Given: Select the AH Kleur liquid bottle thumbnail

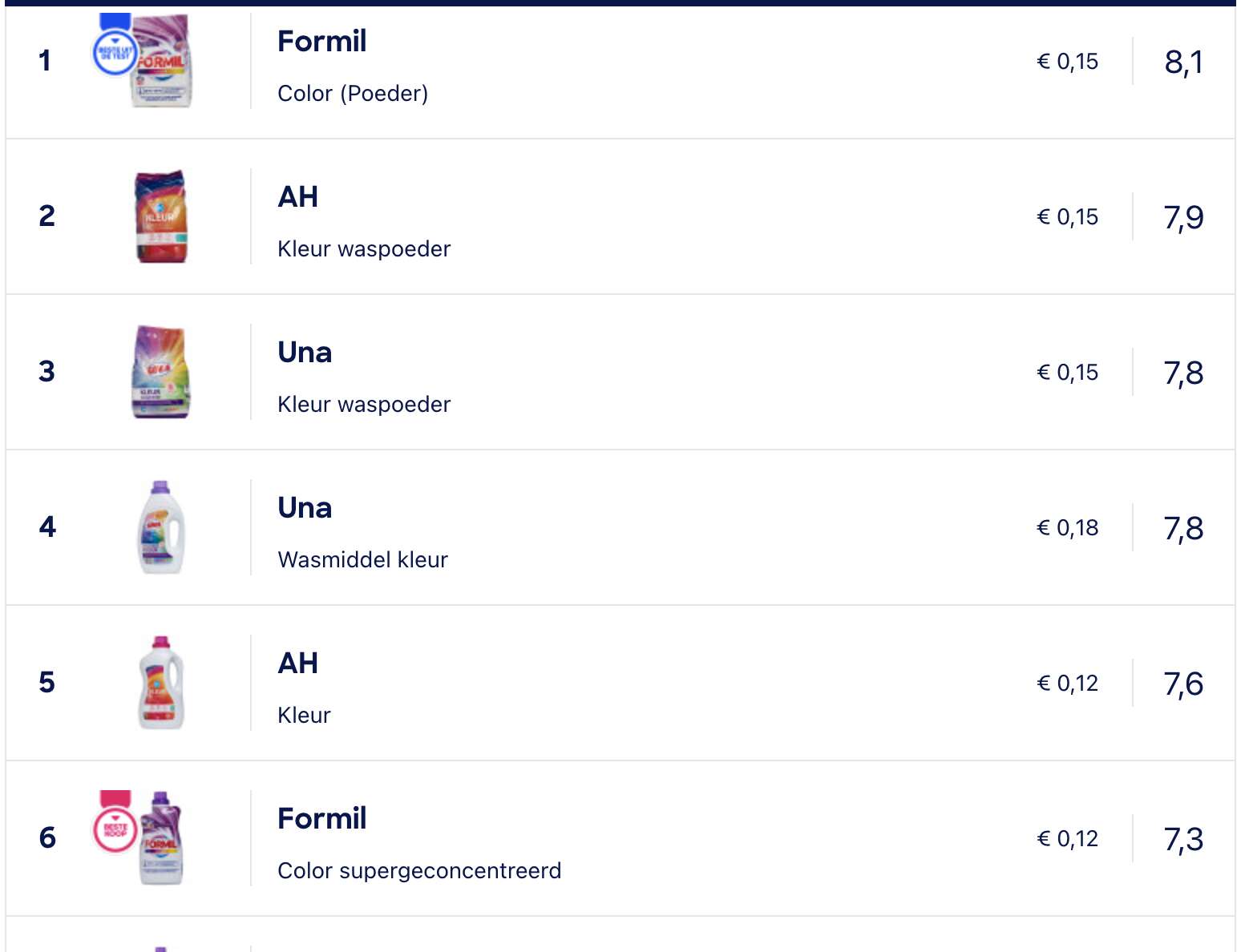Looking at the screenshot, I should (161, 683).
